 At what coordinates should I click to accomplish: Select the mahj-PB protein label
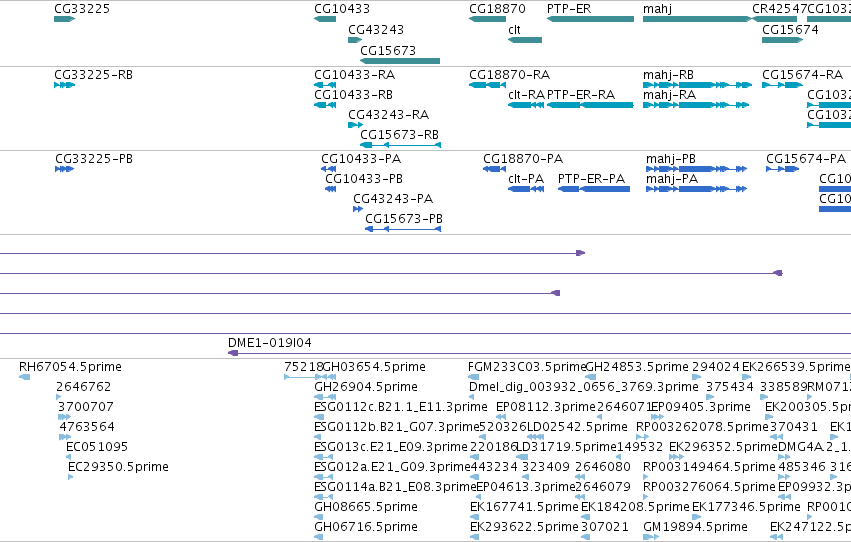(x=671, y=158)
